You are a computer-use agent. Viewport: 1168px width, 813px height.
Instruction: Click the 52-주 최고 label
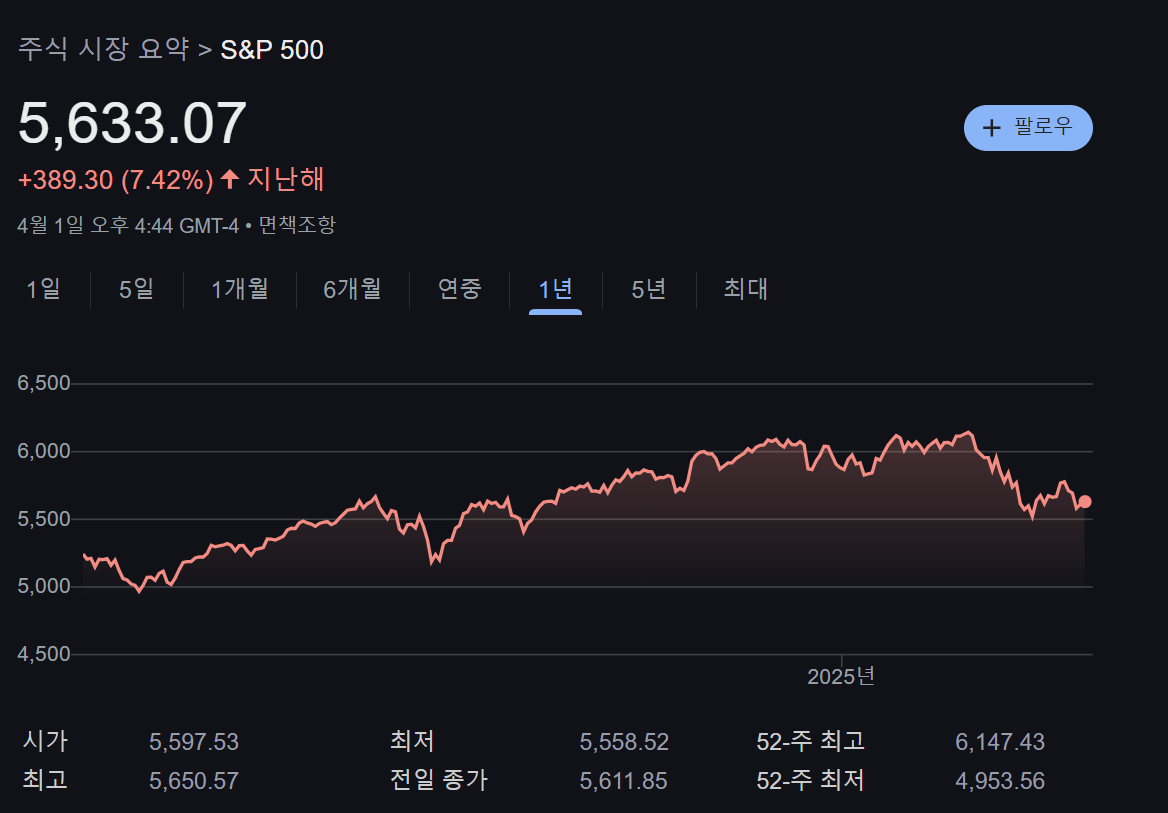[x=810, y=741]
